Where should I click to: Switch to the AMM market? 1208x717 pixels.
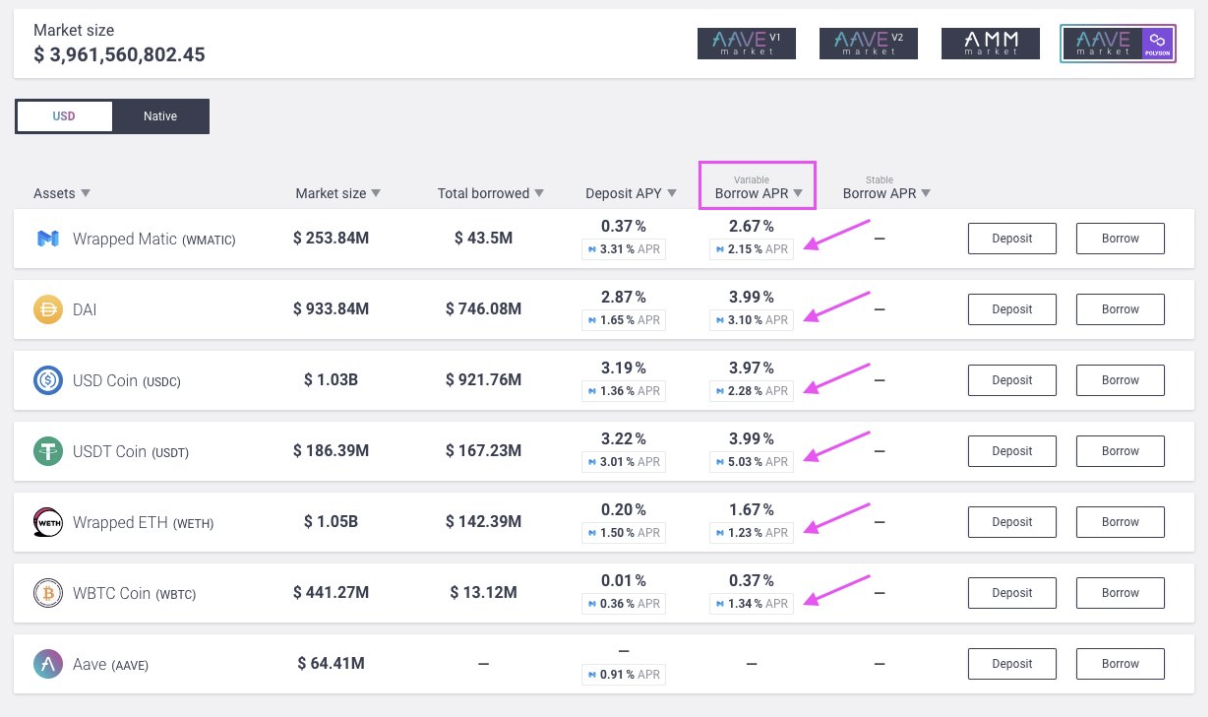pos(990,43)
